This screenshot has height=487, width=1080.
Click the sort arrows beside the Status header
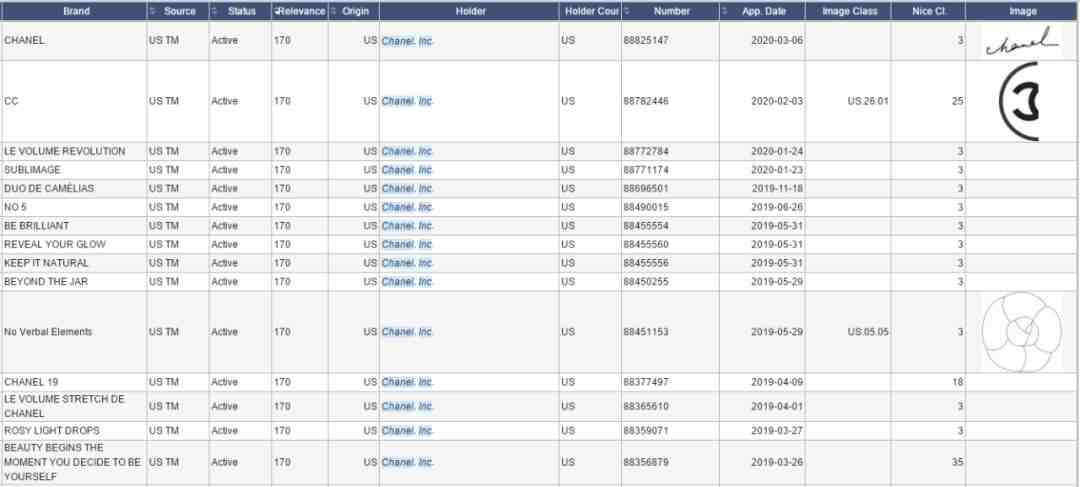[214, 12]
